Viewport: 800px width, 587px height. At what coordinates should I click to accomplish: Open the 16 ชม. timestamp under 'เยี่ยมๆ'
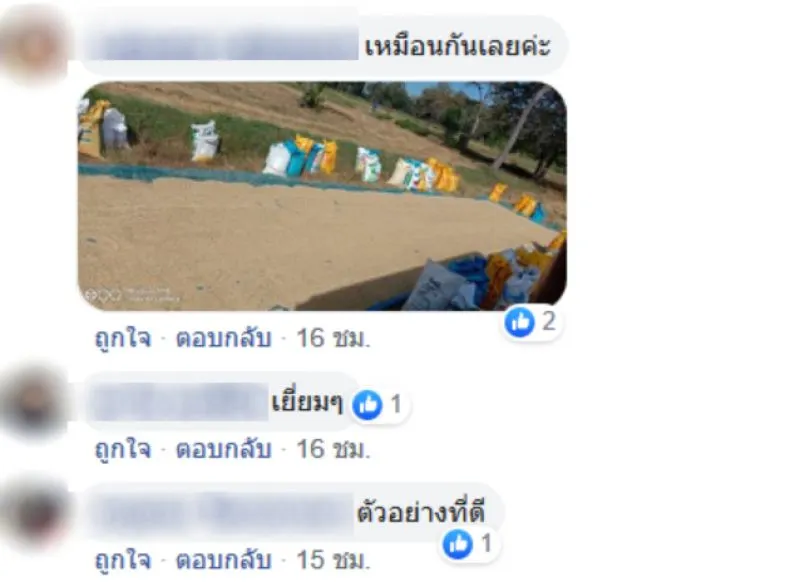(x=333, y=449)
